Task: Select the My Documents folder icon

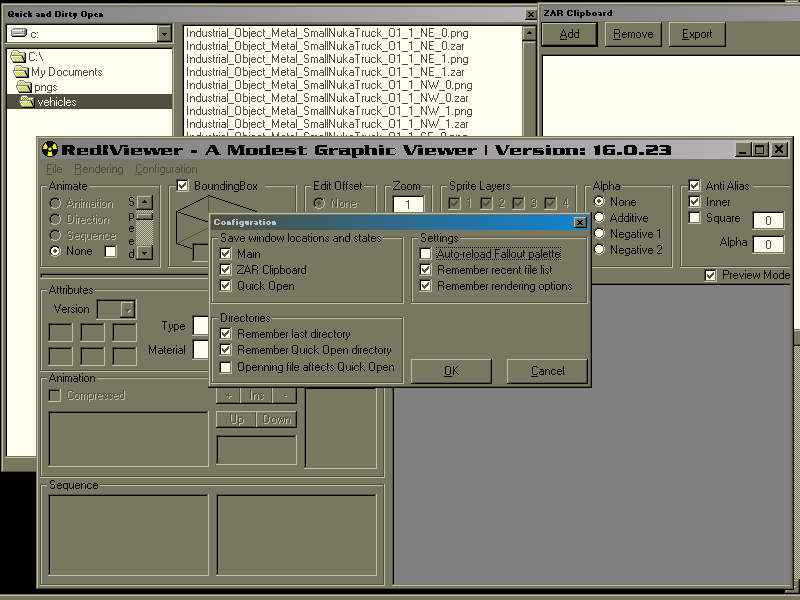Action: 21,71
